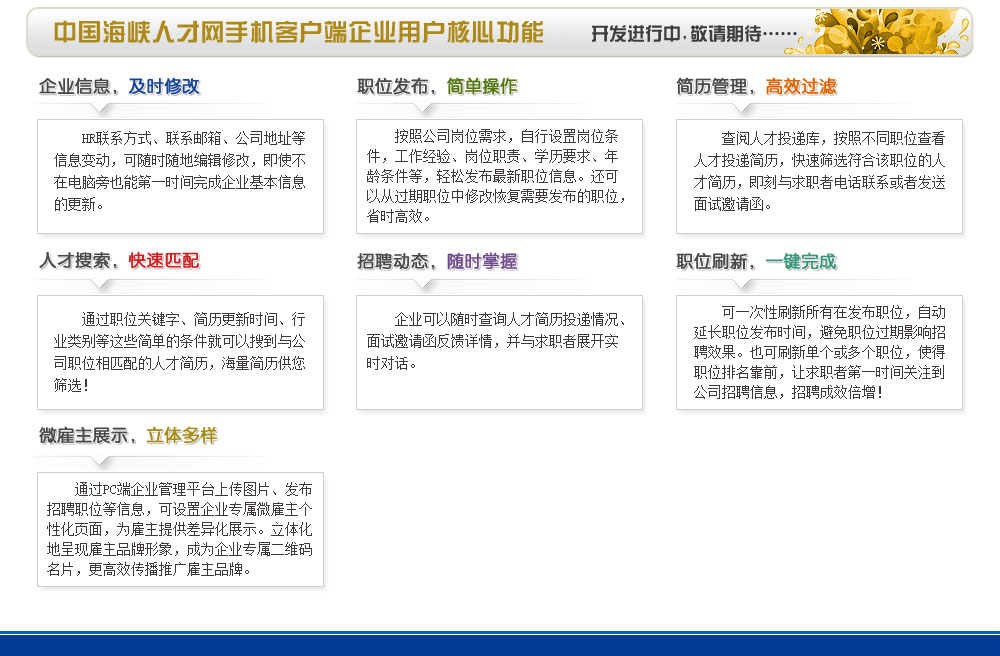Click the purple 随时掌握 heading text
1000x656 pixels.
482,261
